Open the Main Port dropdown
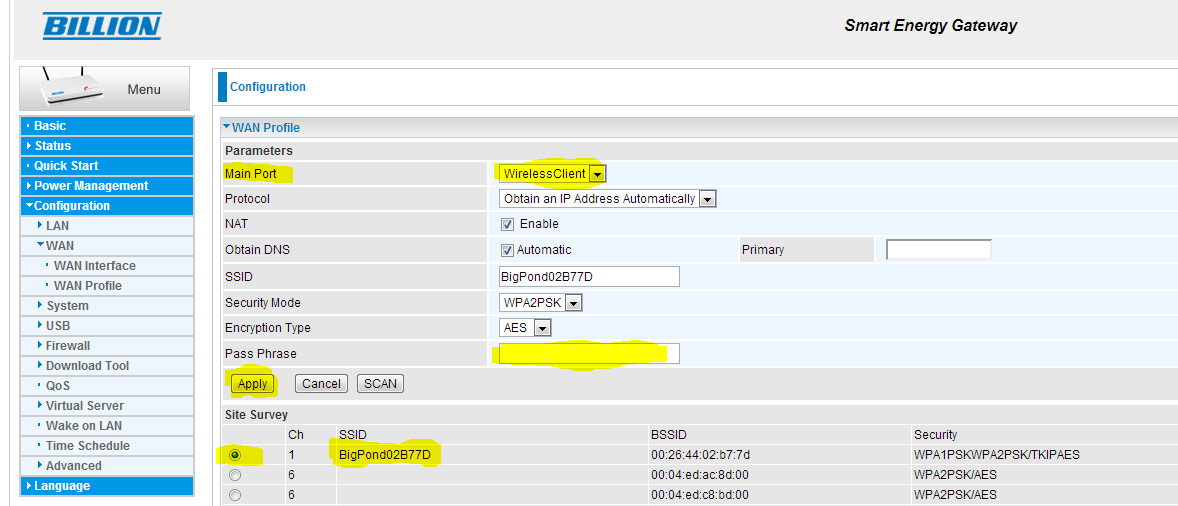 click(x=597, y=174)
